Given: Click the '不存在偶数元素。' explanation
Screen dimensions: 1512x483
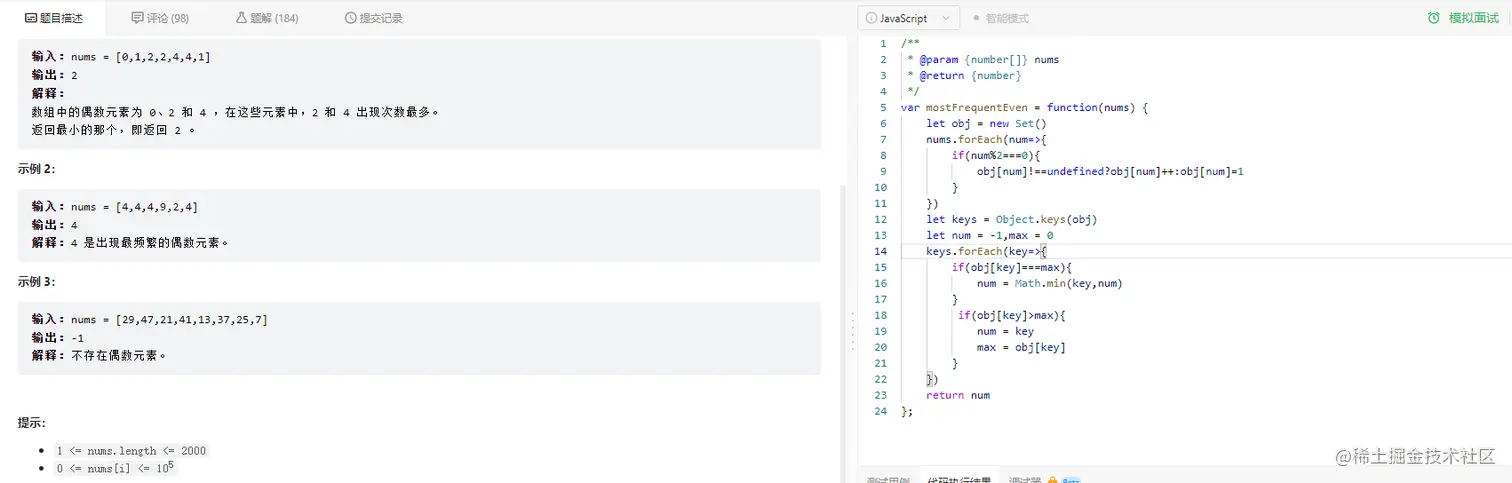Looking at the screenshot, I should pos(119,356).
